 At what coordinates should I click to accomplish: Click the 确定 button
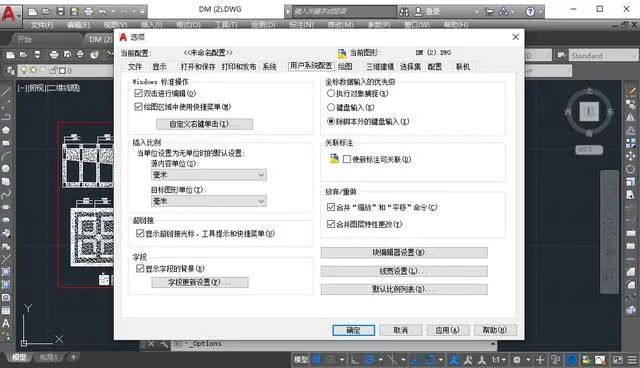pos(353,330)
